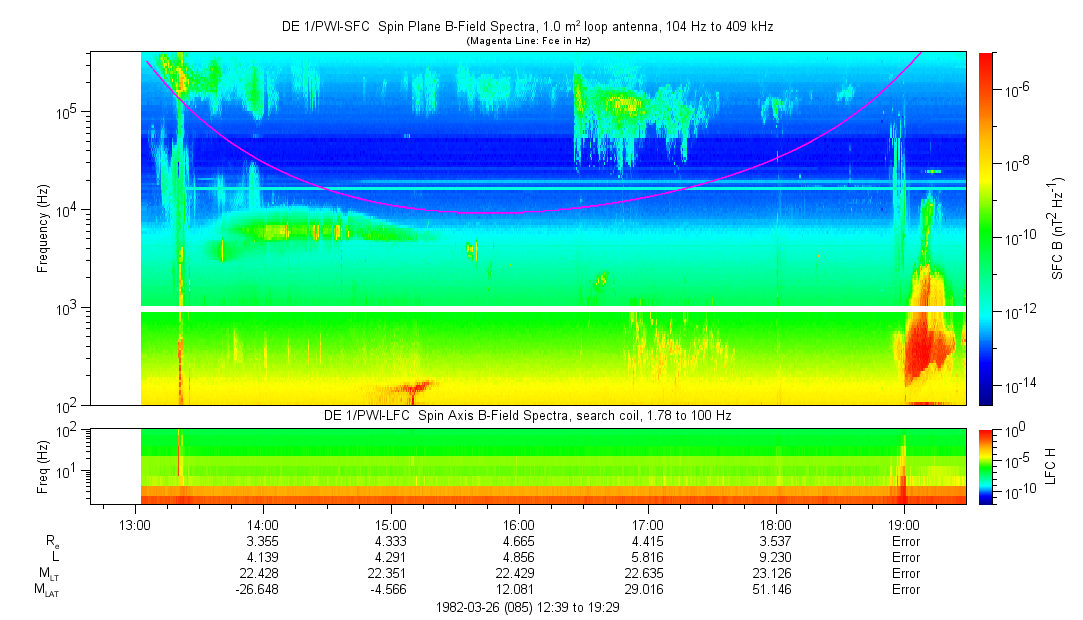1083x620 pixels.
Task: Click the Re value 4.415
Action: pos(647,541)
